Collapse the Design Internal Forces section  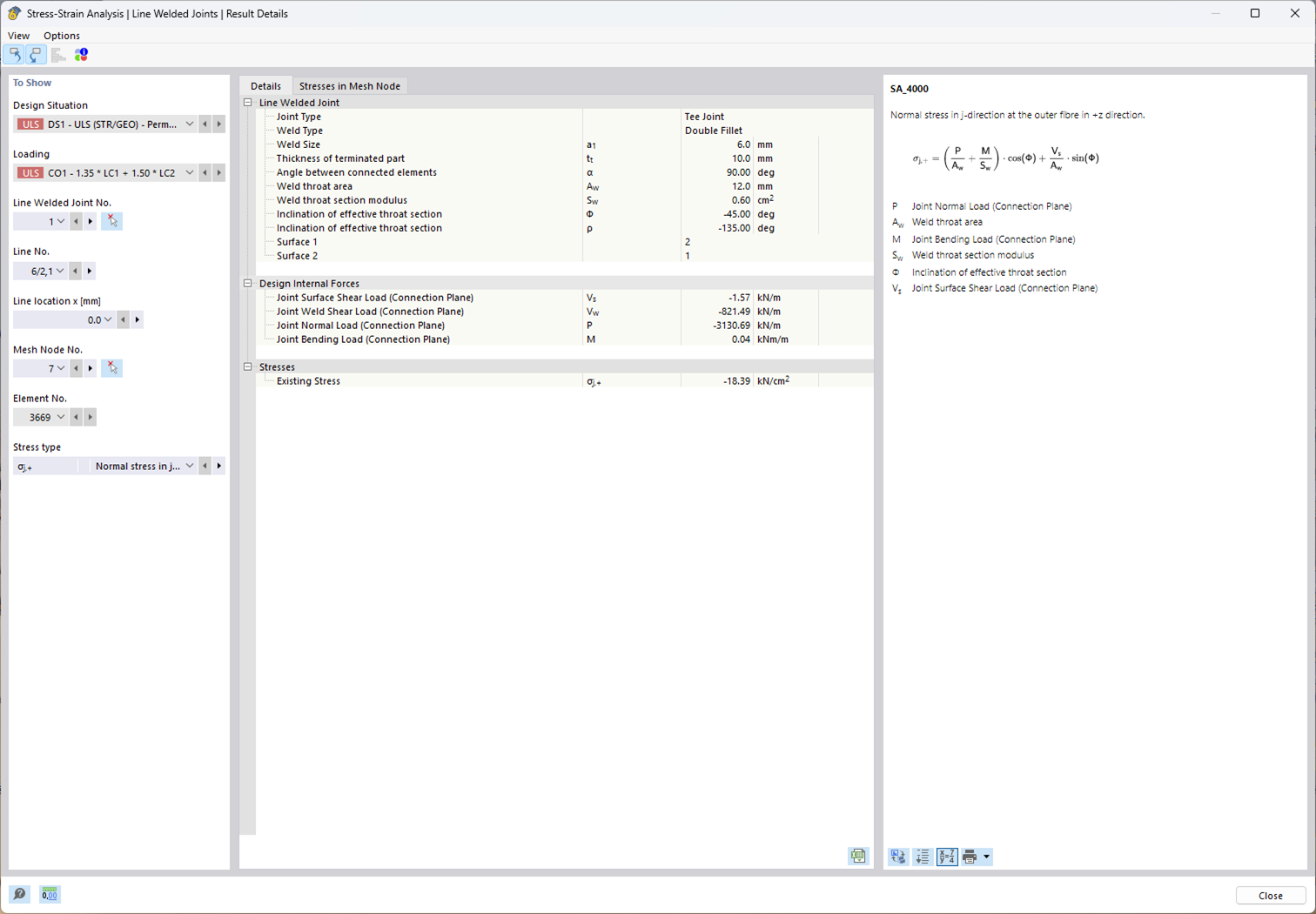[248, 284]
